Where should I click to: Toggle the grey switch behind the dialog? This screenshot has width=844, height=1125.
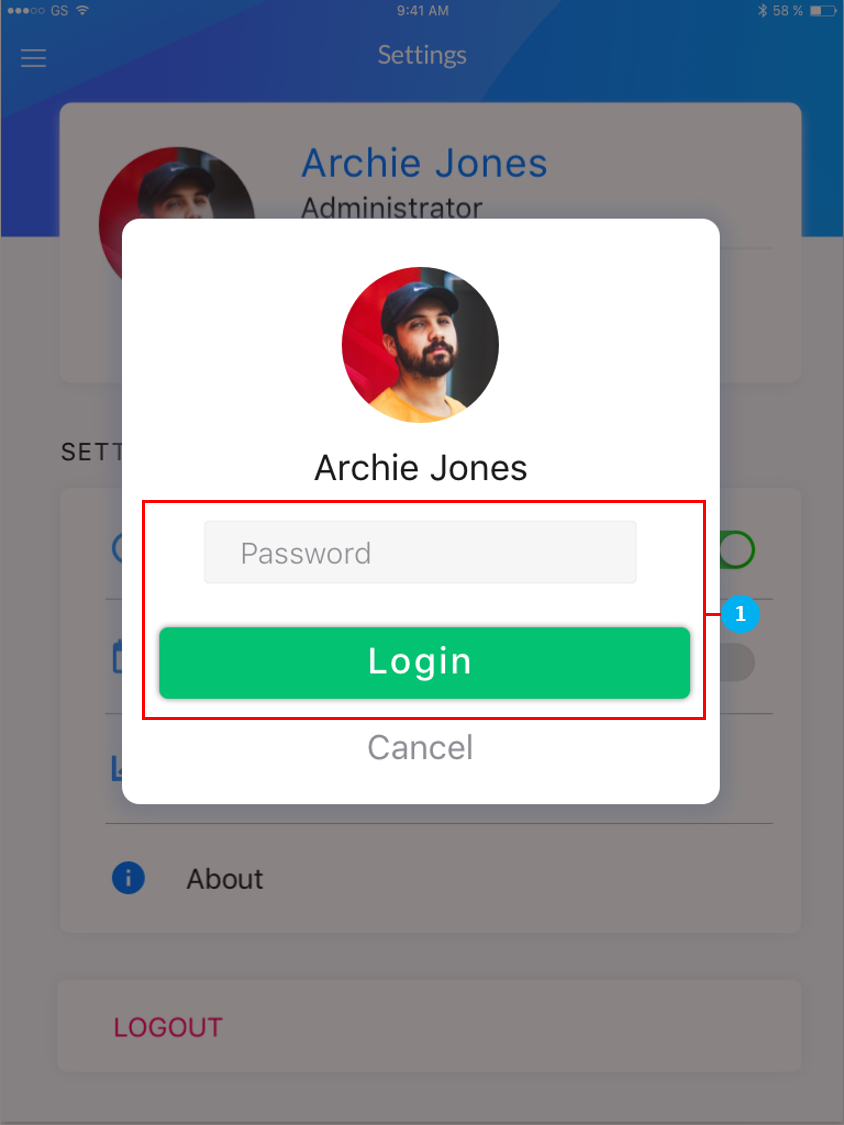[x=737, y=662]
